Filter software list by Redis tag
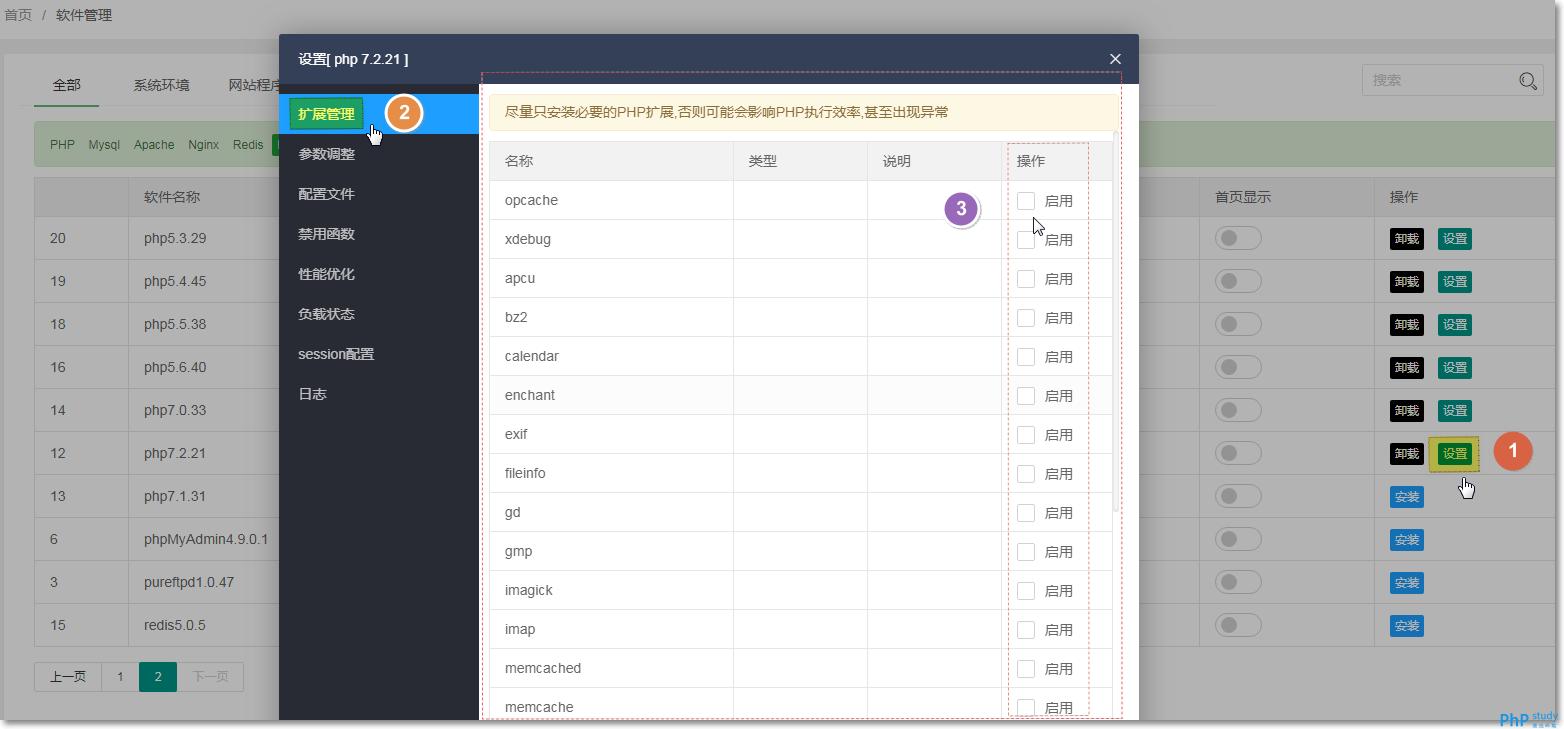The width and height of the screenshot is (1564, 729). click(x=248, y=145)
